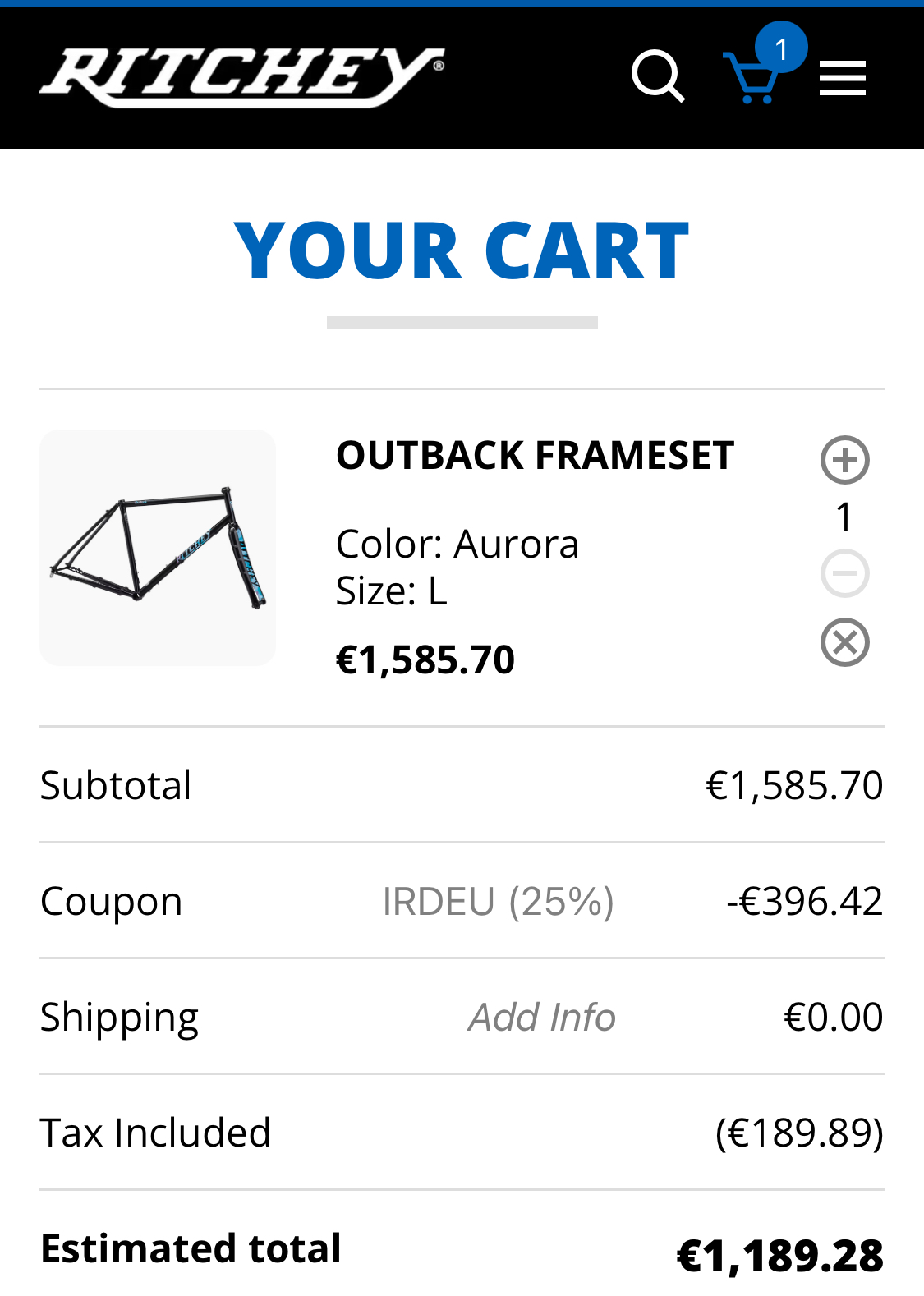The height and width of the screenshot is (1296, 924).
Task: Click the coupon discount amount -€396.42
Action: point(804,901)
